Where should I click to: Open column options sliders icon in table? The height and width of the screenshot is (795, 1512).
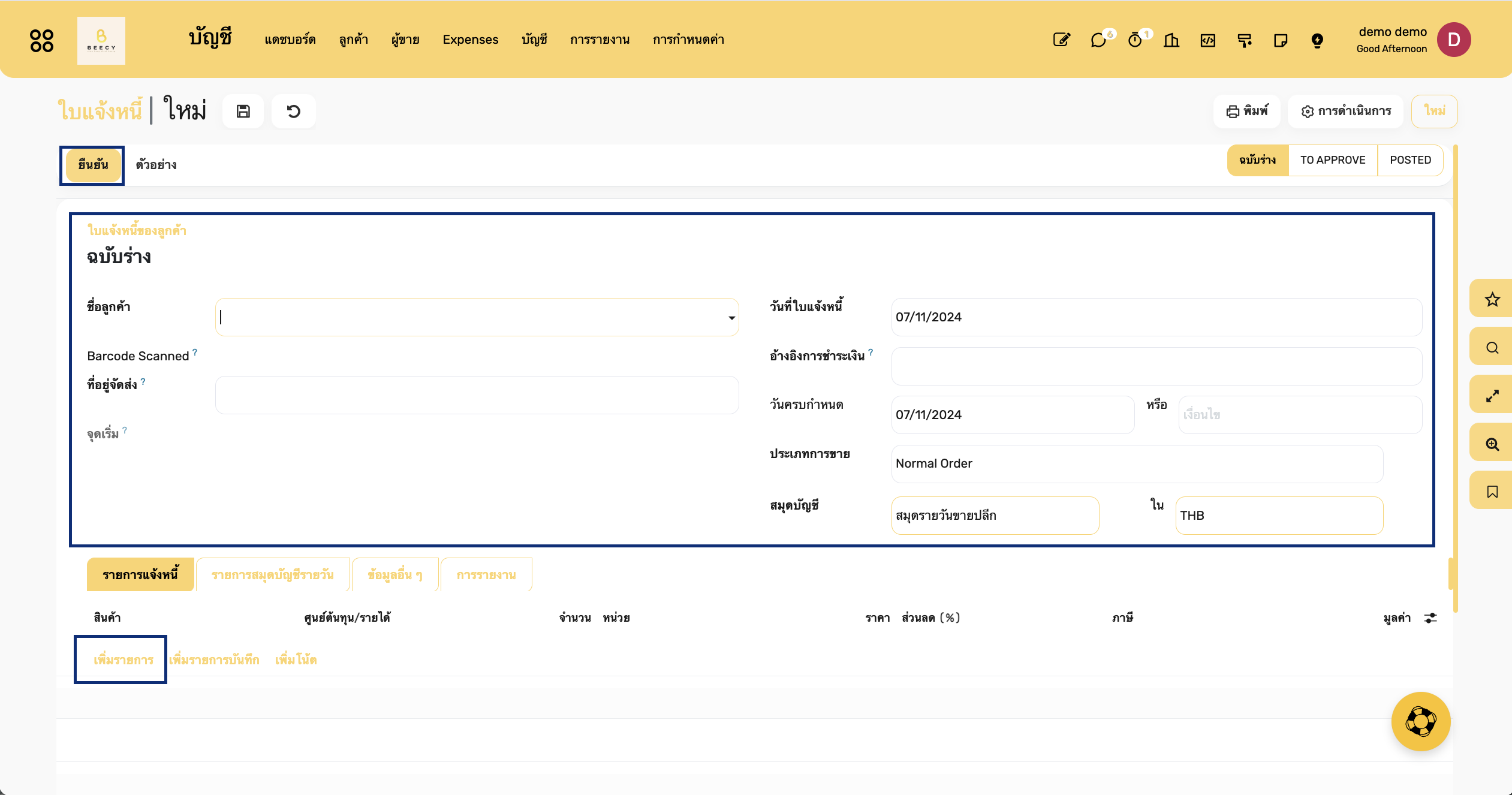[x=1430, y=618]
